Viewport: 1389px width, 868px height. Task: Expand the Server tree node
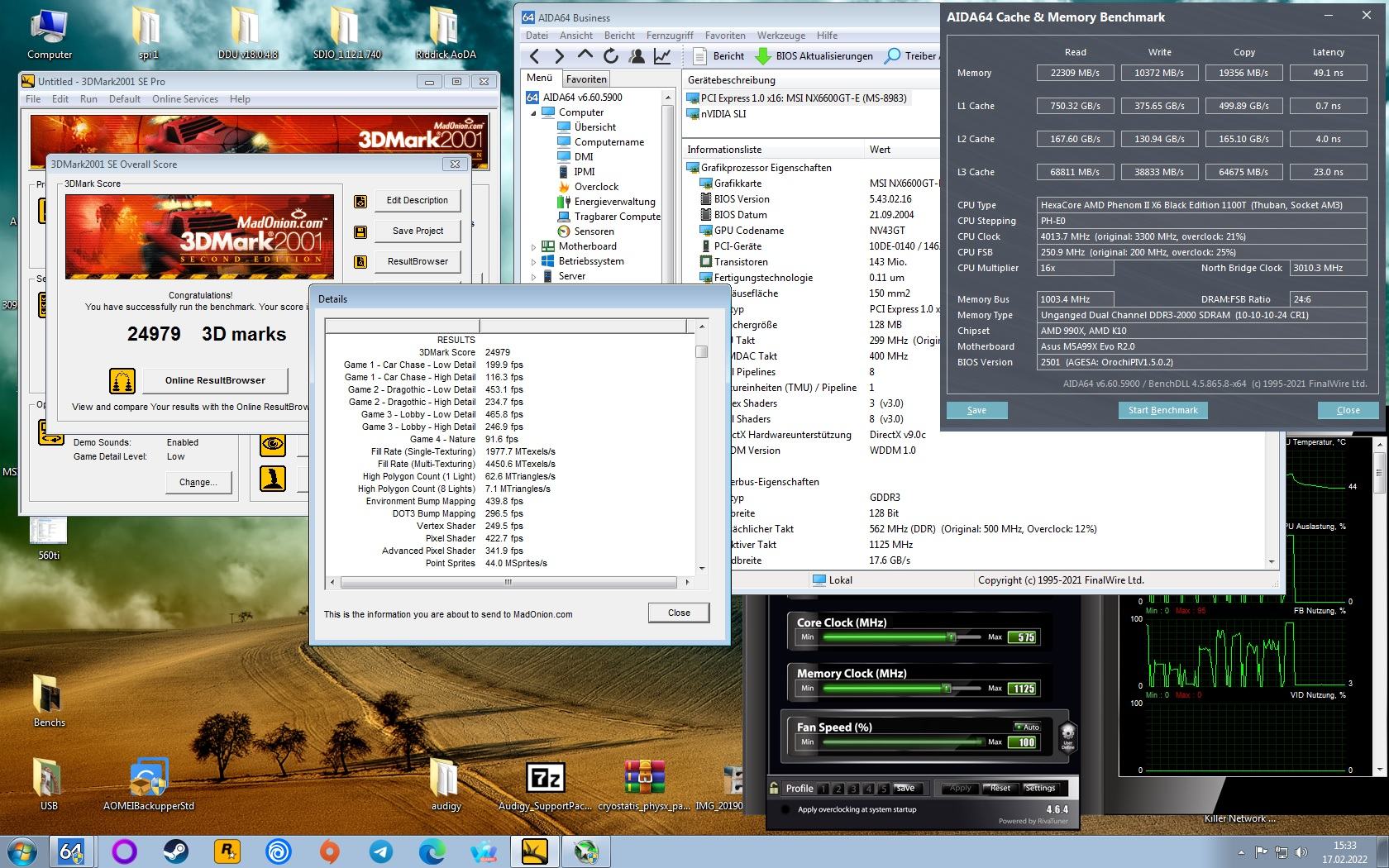(x=533, y=277)
